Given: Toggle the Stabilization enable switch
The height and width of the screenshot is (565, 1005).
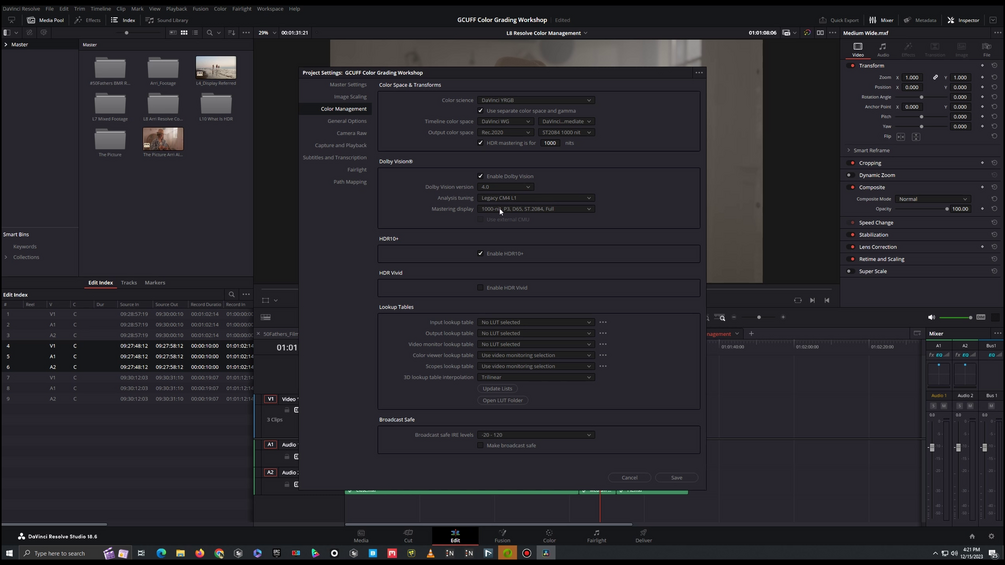Looking at the screenshot, I should coord(852,234).
